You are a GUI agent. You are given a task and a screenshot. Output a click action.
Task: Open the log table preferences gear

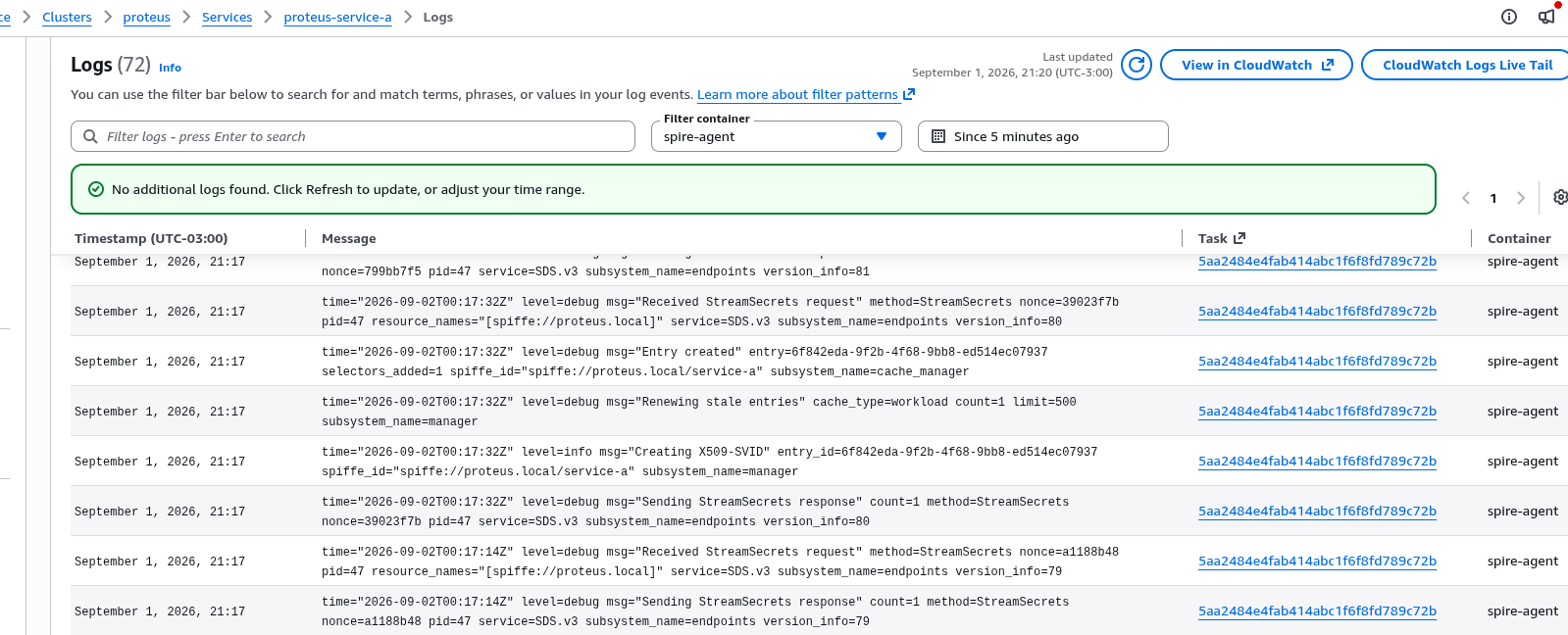coord(1560,197)
